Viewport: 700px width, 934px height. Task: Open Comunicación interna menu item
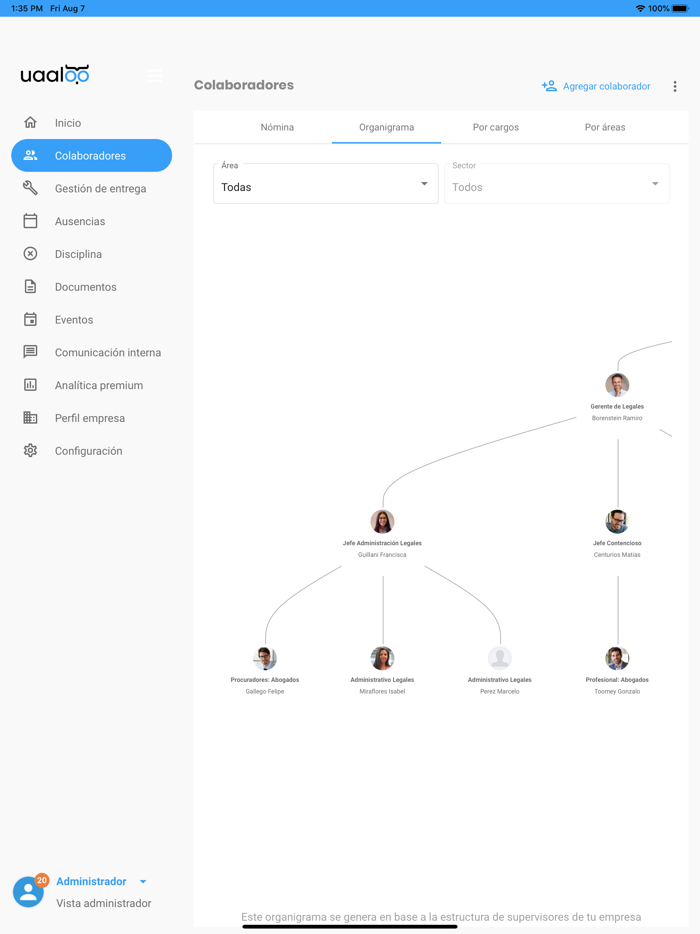pyautogui.click(x=92, y=352)
